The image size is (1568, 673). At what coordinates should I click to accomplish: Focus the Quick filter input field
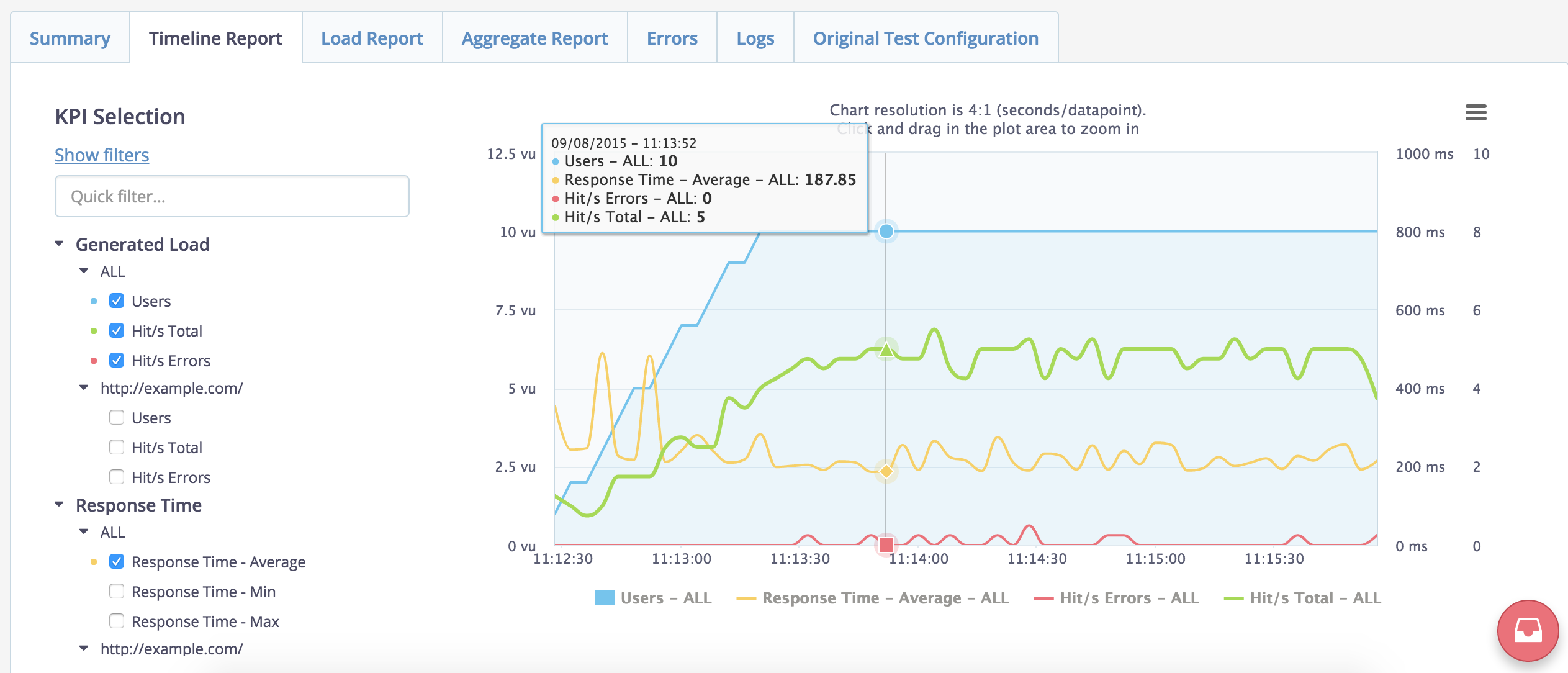[232, 197]
